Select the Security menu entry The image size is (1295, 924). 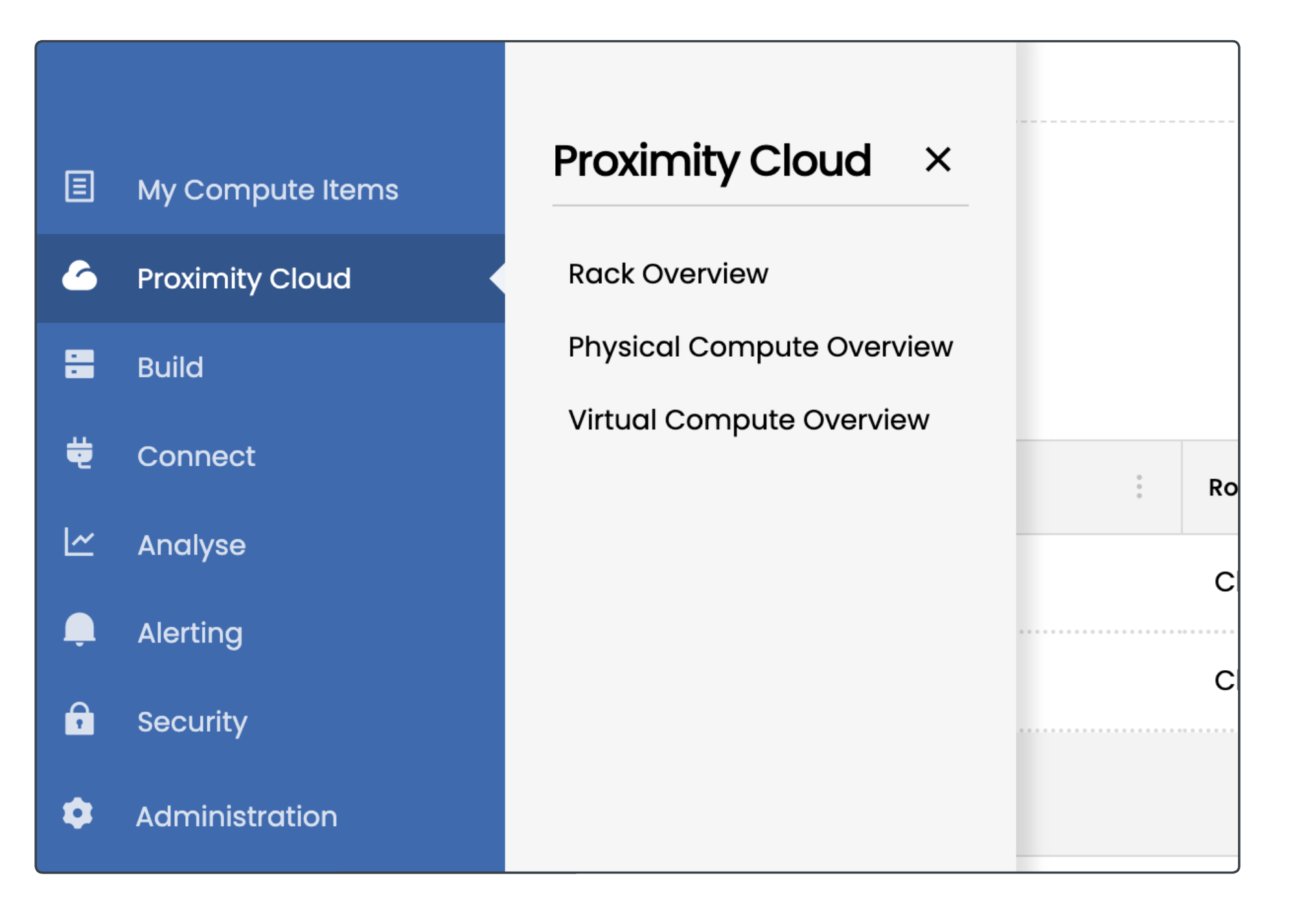[192, 722]
